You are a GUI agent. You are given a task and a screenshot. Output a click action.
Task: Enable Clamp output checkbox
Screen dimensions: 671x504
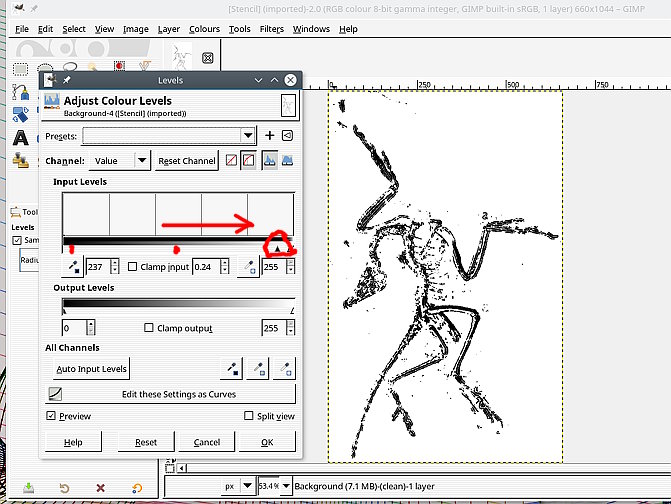pos(150,328)
